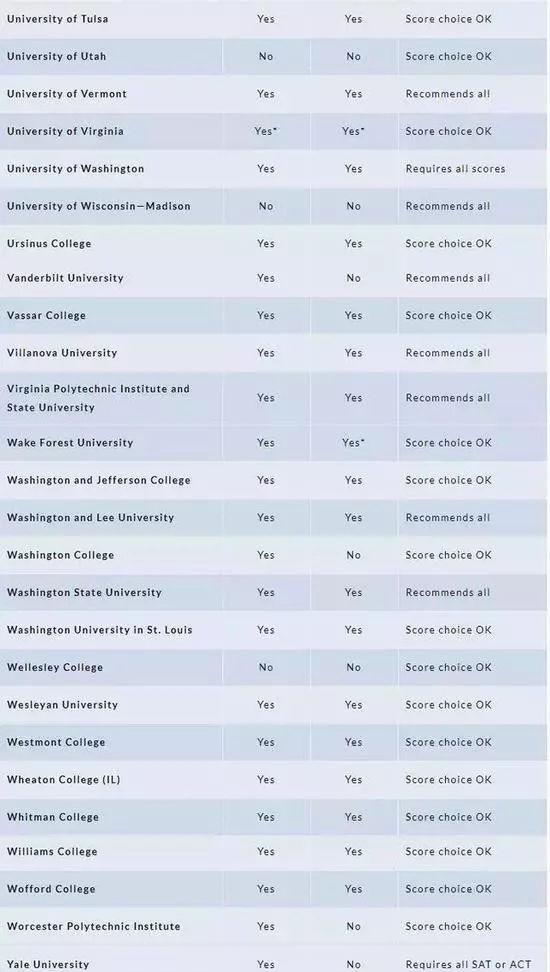The image size is (550, 972).
Task: Click Yale University 'Requires all SAT or ACT'
Action: point(468,965)
